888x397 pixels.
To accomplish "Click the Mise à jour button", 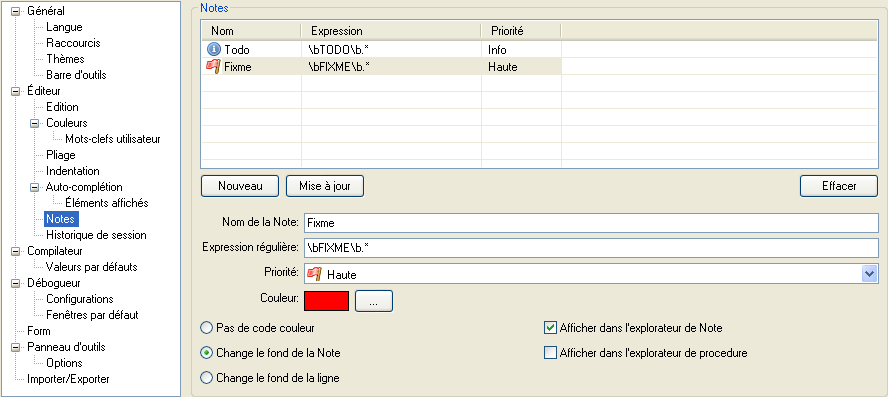I will pos(325,186).
